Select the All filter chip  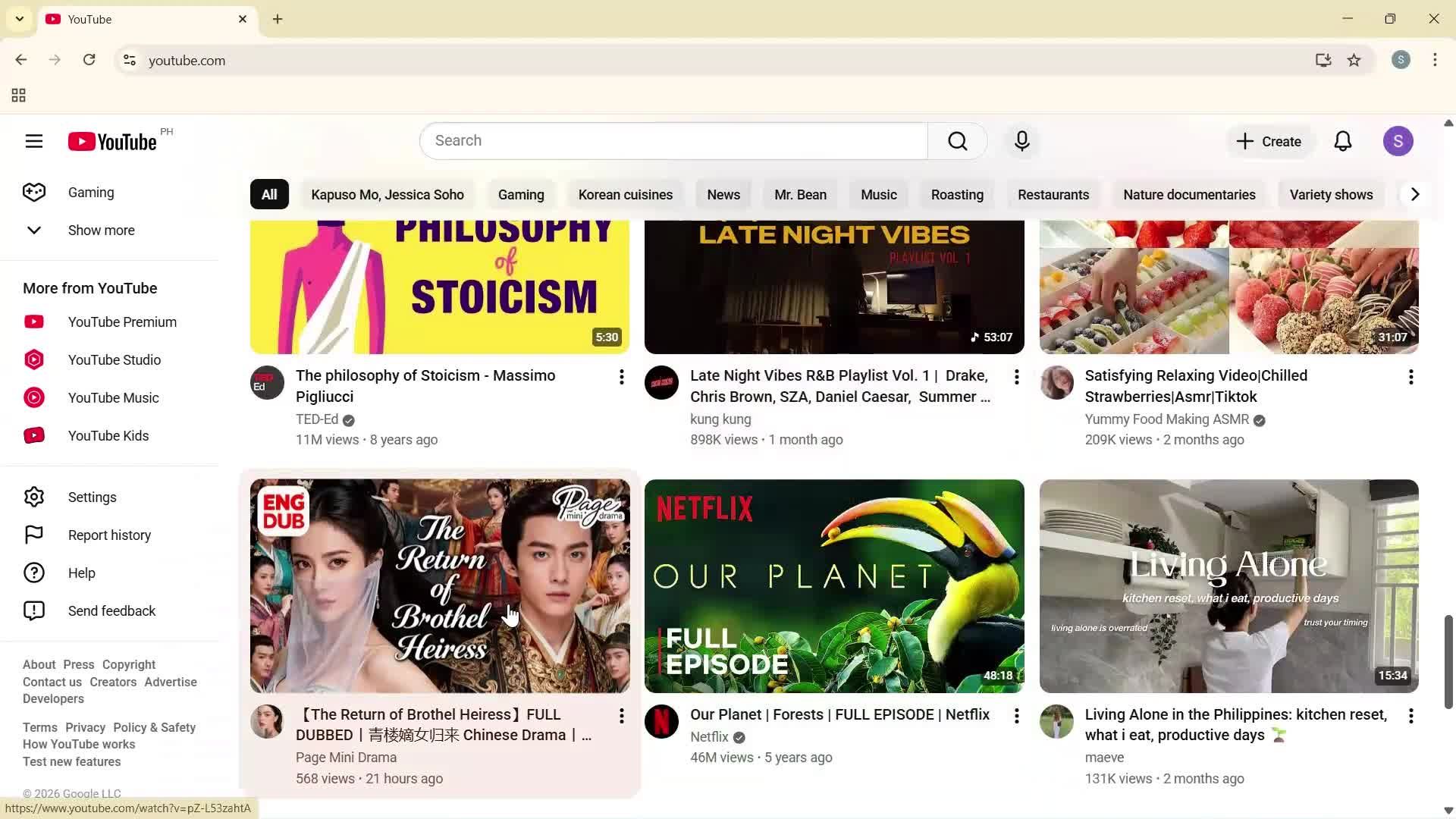pyautogui.click(x=269, y=194)
